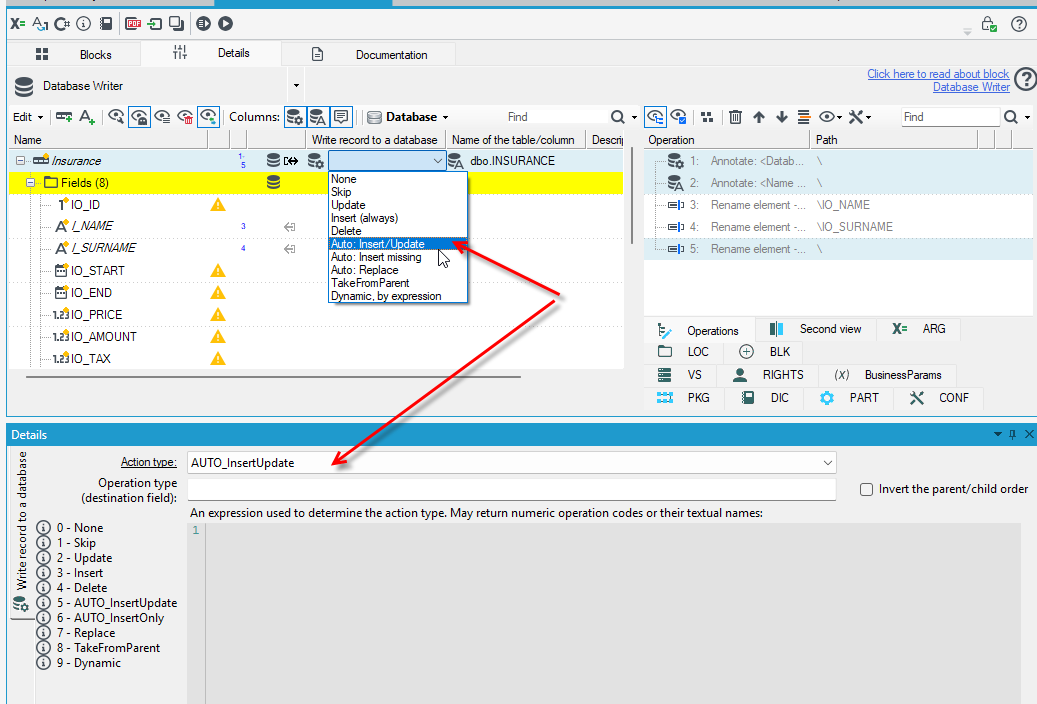Click the C# icon in top toolbar
This screenshot has width=1037, height=704.
(x=62, y=24)
